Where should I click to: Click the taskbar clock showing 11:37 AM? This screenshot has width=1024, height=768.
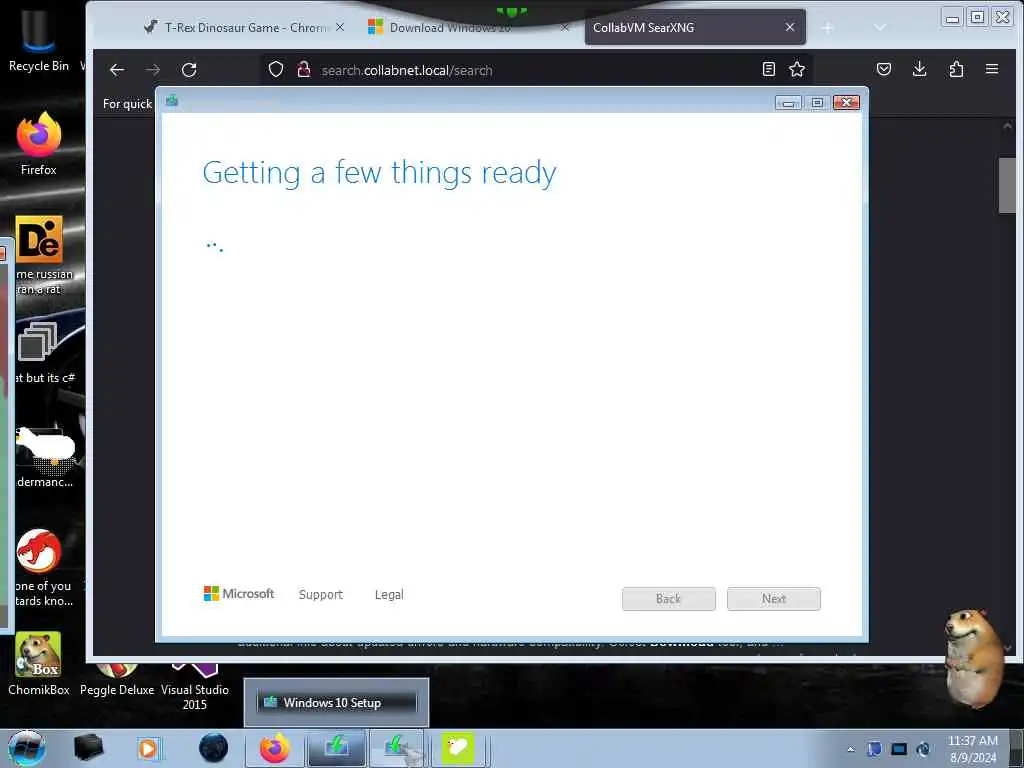(x=973, y=749)
